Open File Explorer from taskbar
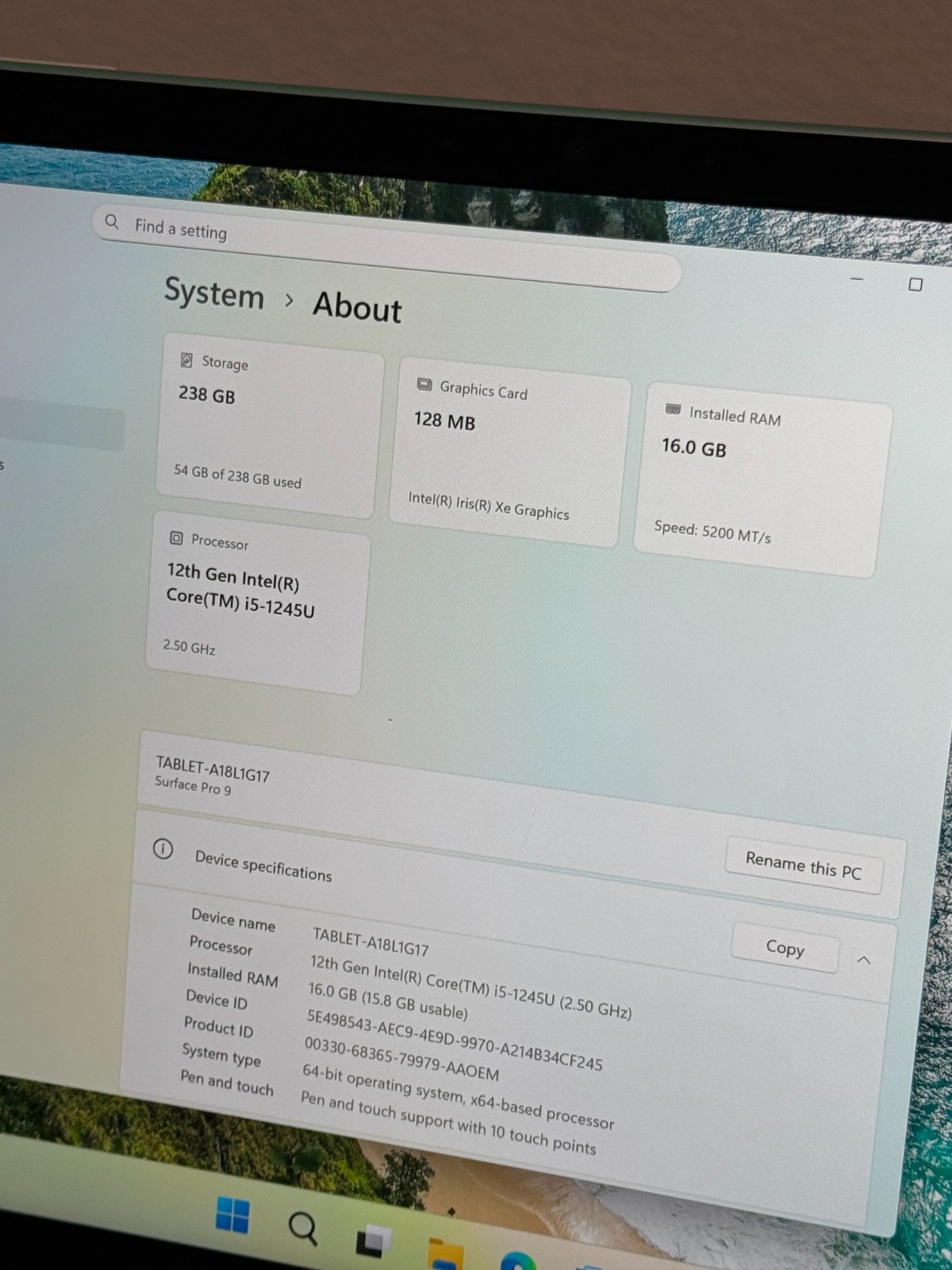 [x=445, y=1254]
